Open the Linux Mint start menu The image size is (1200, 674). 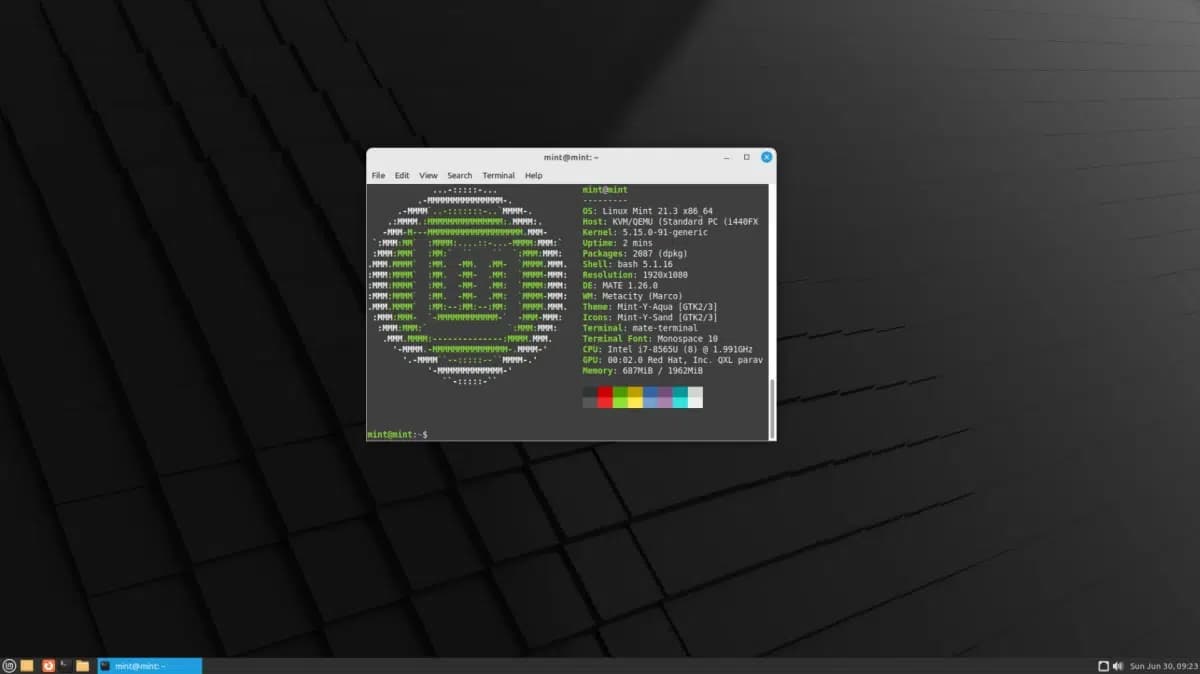[10, 665]
